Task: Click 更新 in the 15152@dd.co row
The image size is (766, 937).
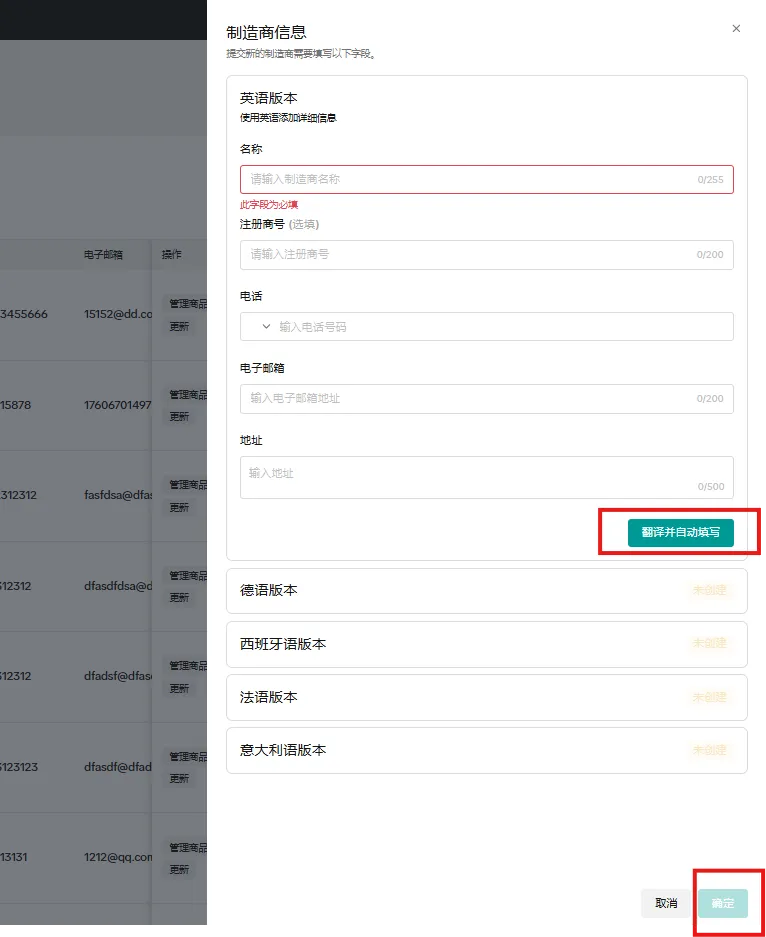Action: tap(179, 326)
